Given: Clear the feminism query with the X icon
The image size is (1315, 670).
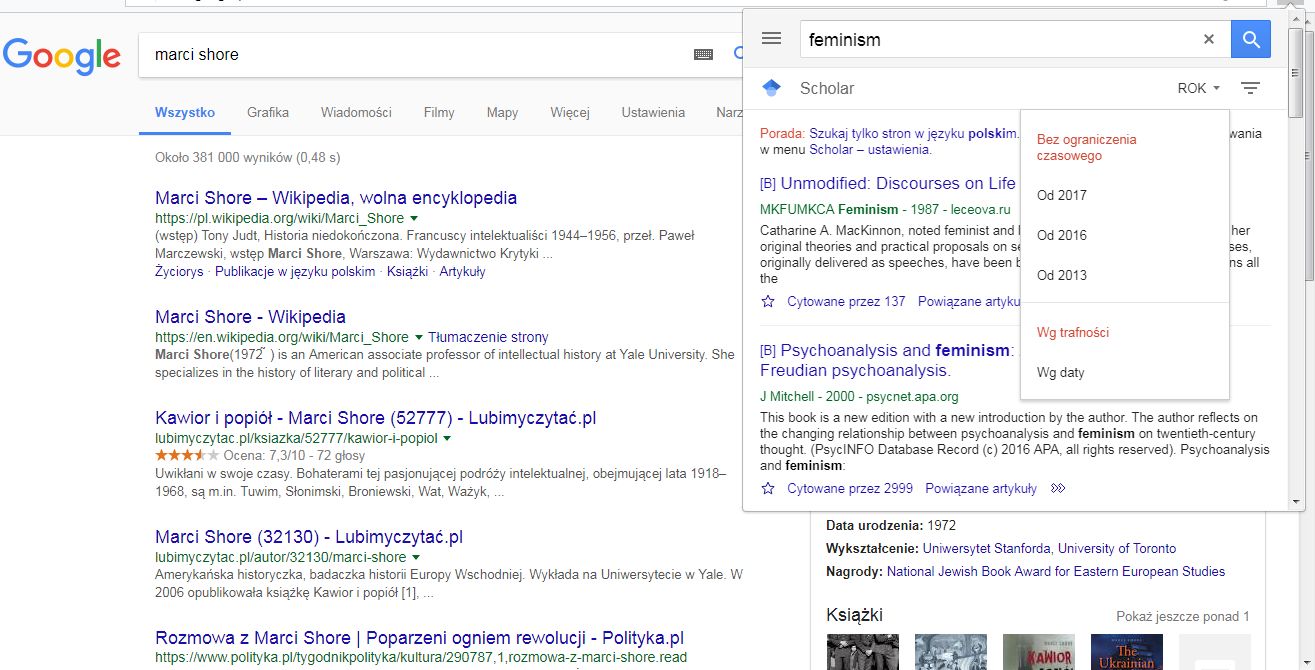Looking at the screenshot, I should 1208,38.
